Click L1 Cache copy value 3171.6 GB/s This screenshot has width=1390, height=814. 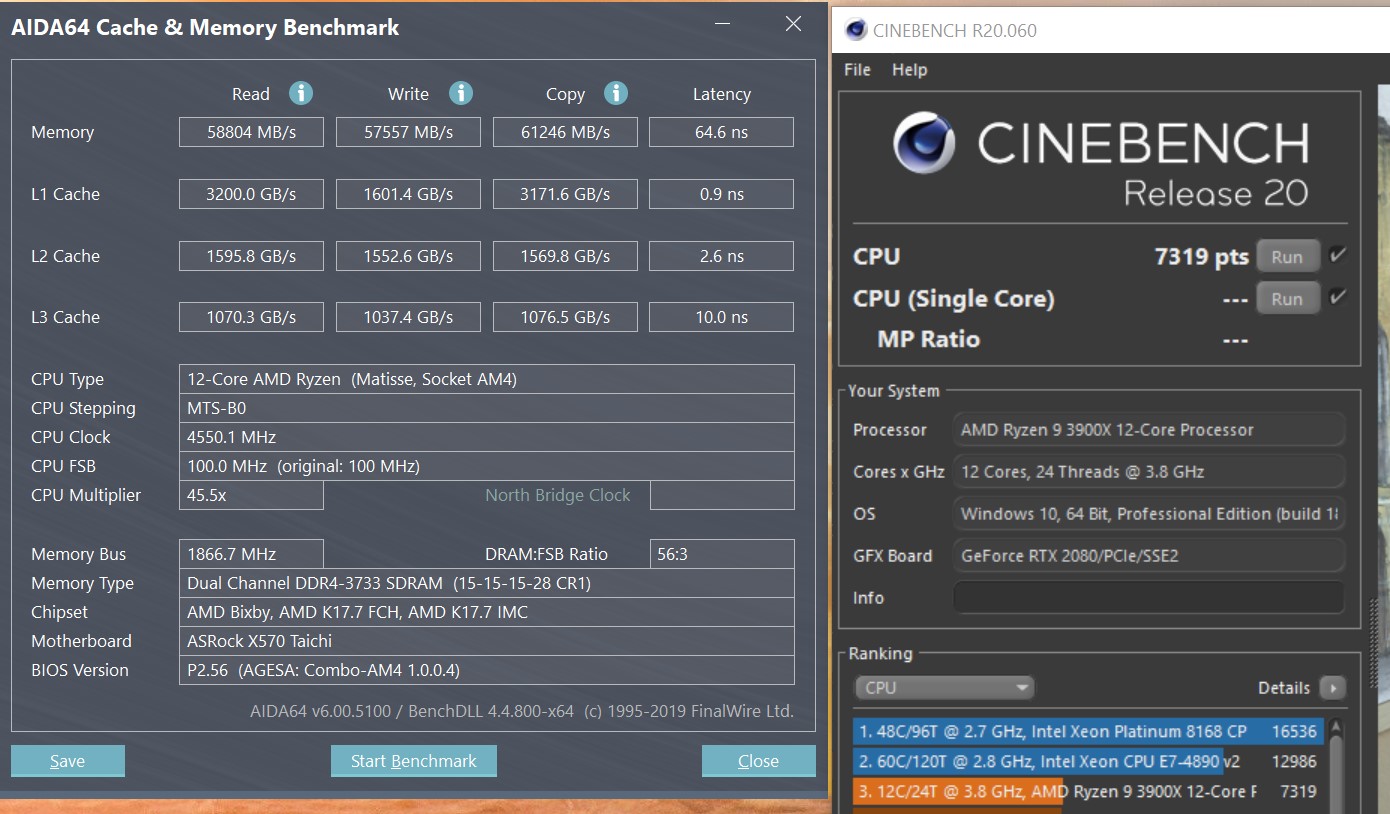(x=565, y=194)
